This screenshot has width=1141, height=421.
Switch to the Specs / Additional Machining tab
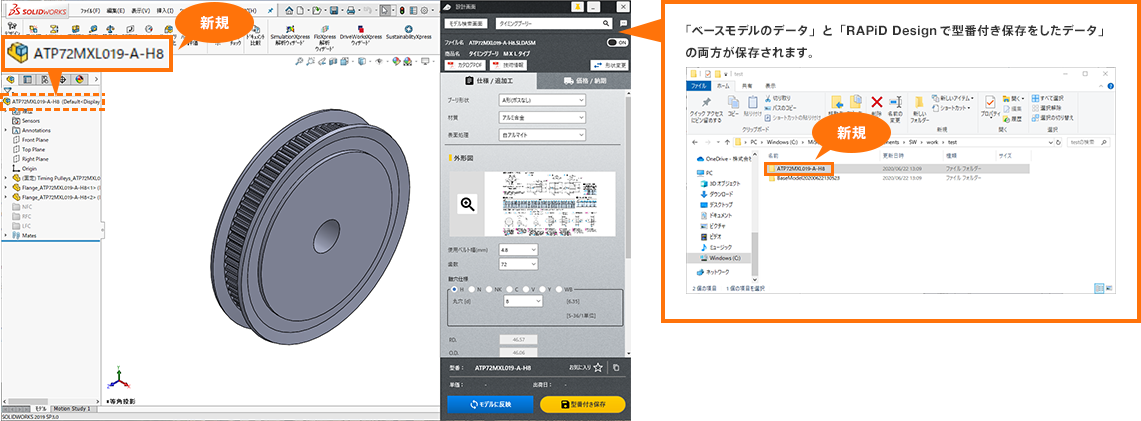(490, 80)
